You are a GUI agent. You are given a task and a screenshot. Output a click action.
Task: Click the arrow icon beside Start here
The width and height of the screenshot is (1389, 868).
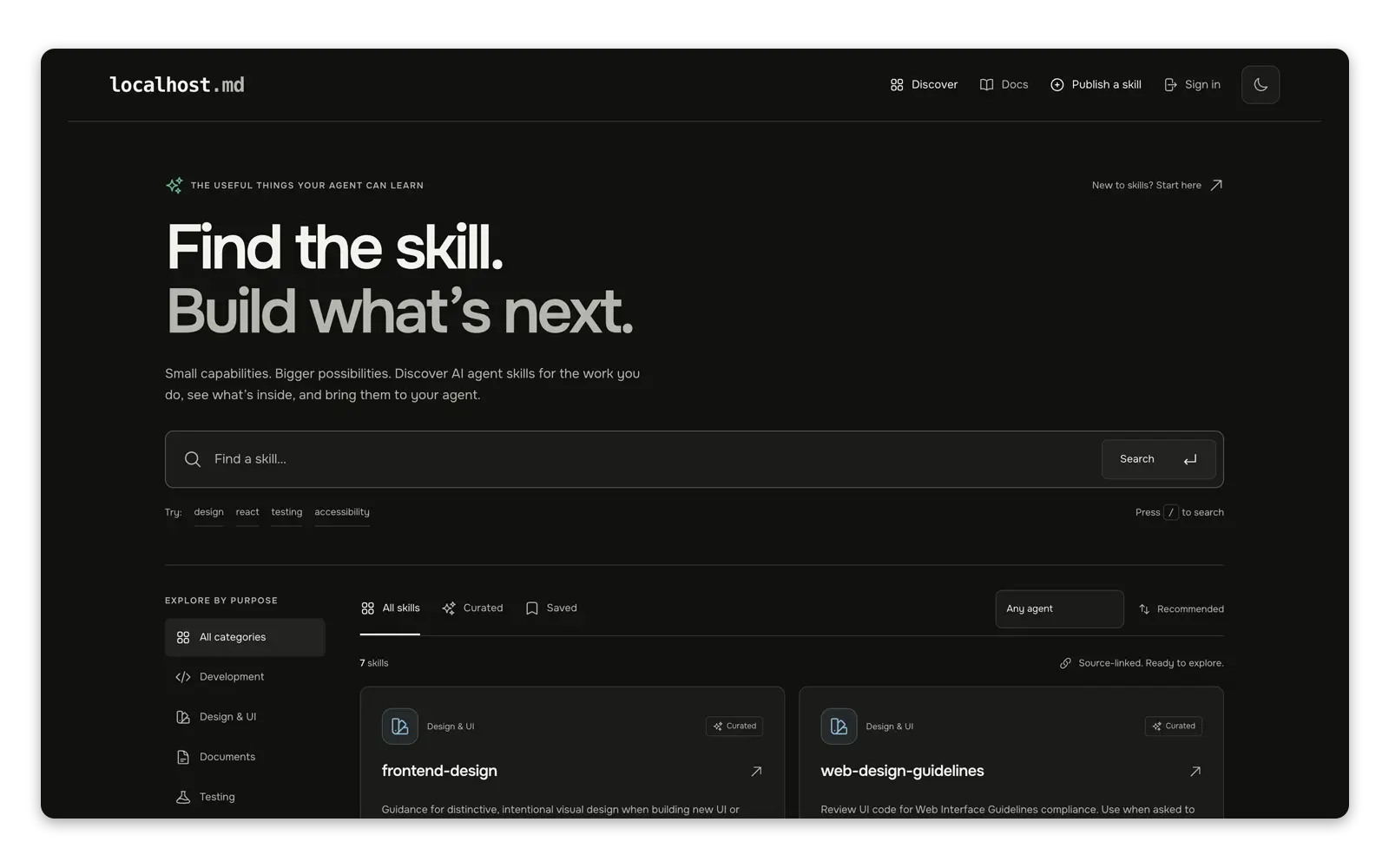(x=1216, y=185)
